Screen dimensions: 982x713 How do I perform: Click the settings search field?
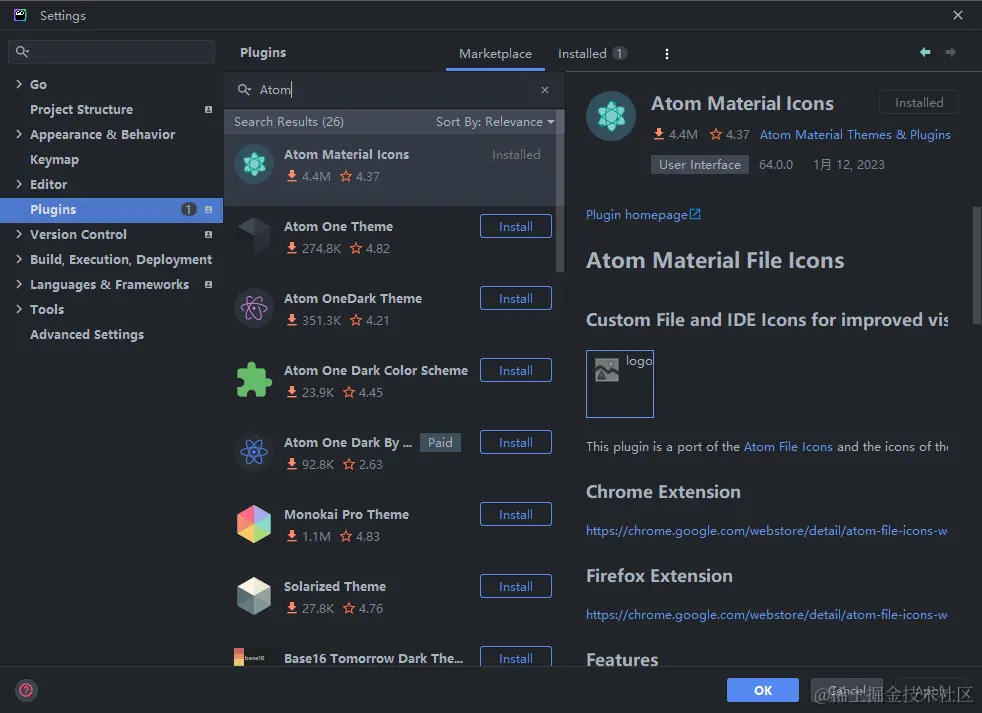pos(110,50)
